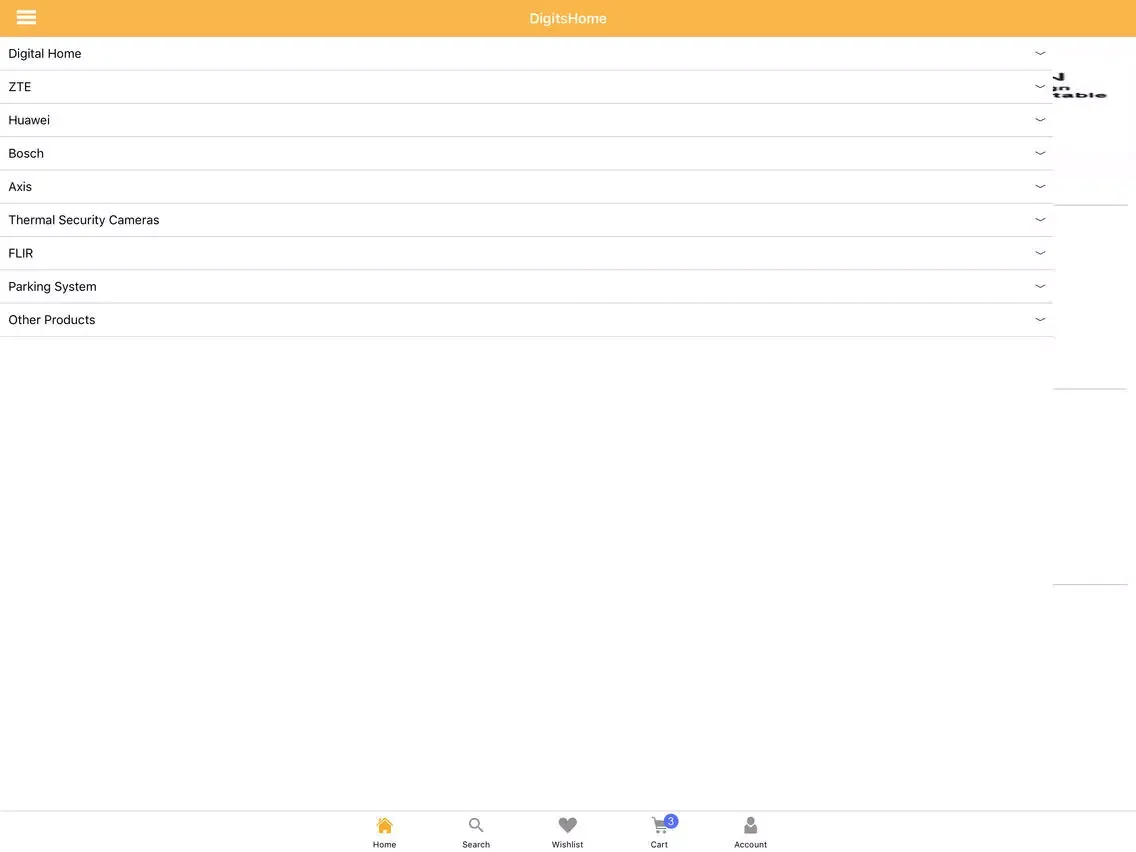Expand the Digital Home chevron
Image resolution: width=1136 pixels, height=852 pixels.
tap(1040, 54)
